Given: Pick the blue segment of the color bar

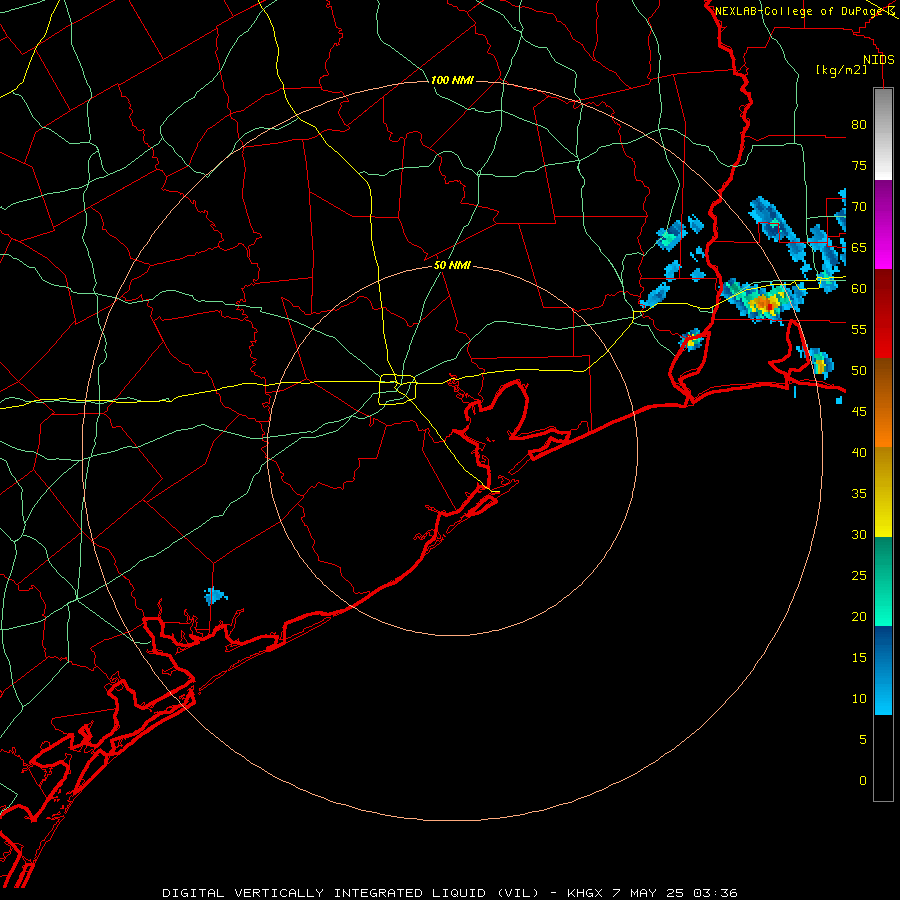Looking at the screenshot, I should click(883, 670).
